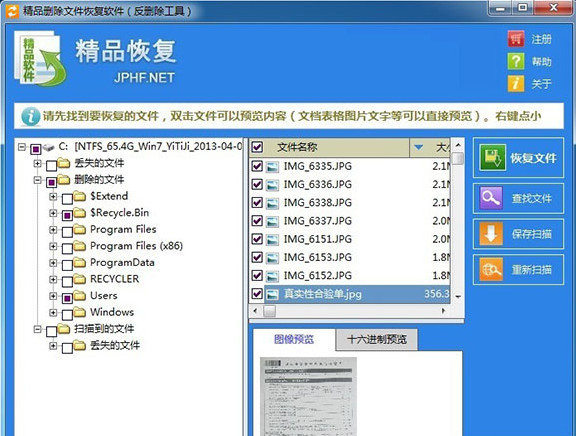Click the image icon of IMG_6338.JPG
Image resolution: width=576 pixels, height=436 pixels.
tap(272, 203)
